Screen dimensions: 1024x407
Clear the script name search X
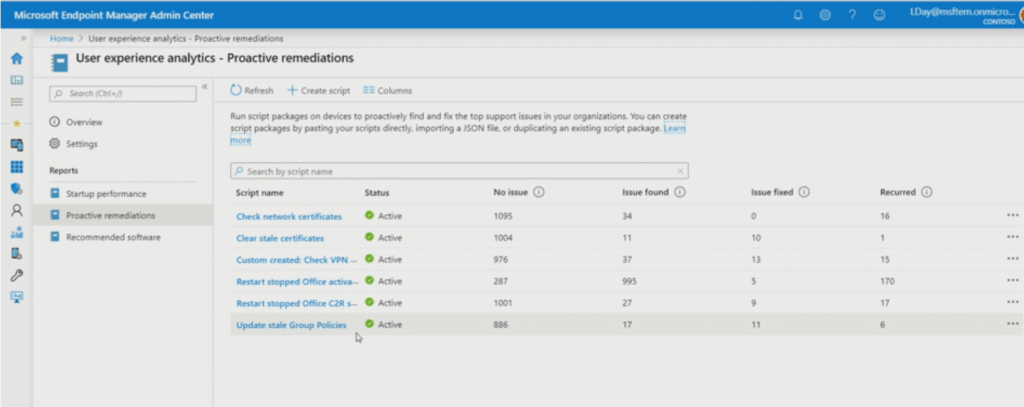tap(680, 171)
